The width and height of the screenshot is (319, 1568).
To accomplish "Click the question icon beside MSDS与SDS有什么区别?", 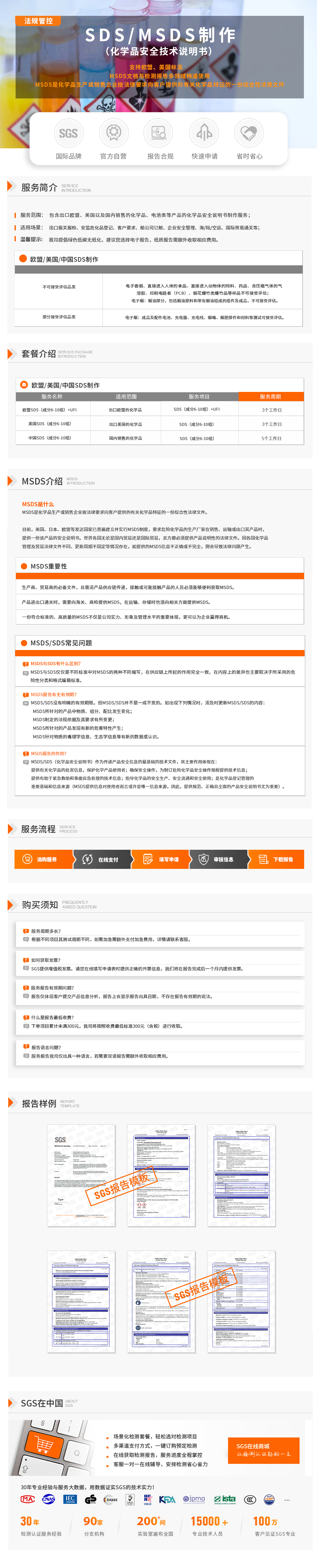I will point(26,664).
